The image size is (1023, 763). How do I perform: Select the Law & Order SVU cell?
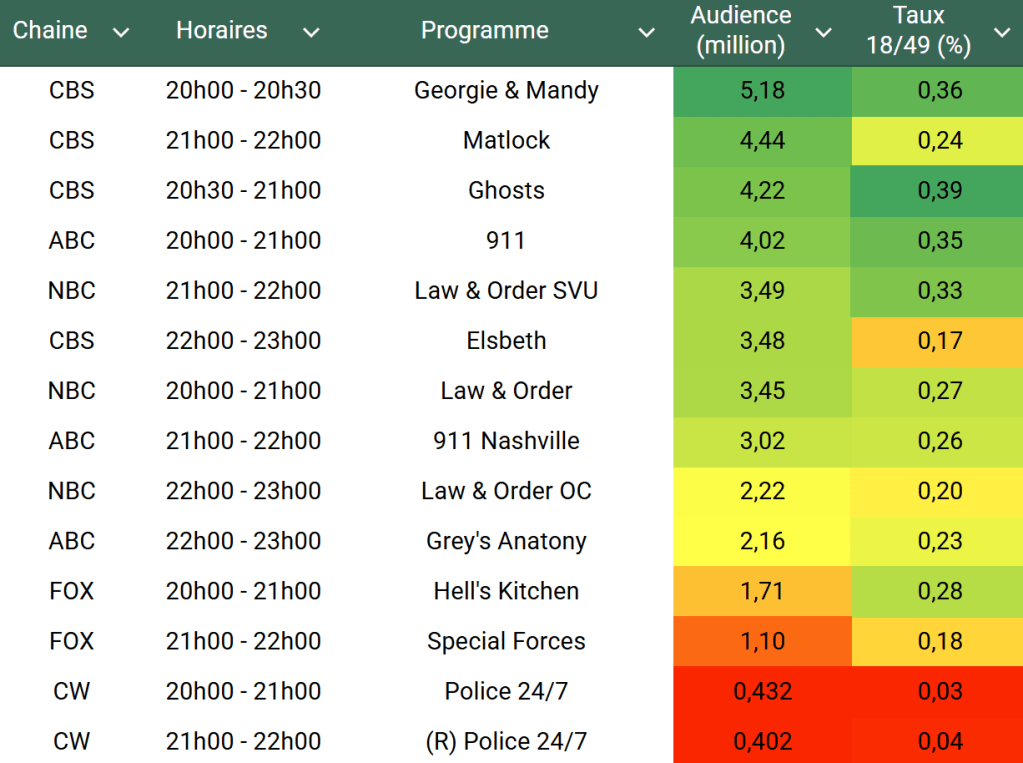(x=506, y=291)
